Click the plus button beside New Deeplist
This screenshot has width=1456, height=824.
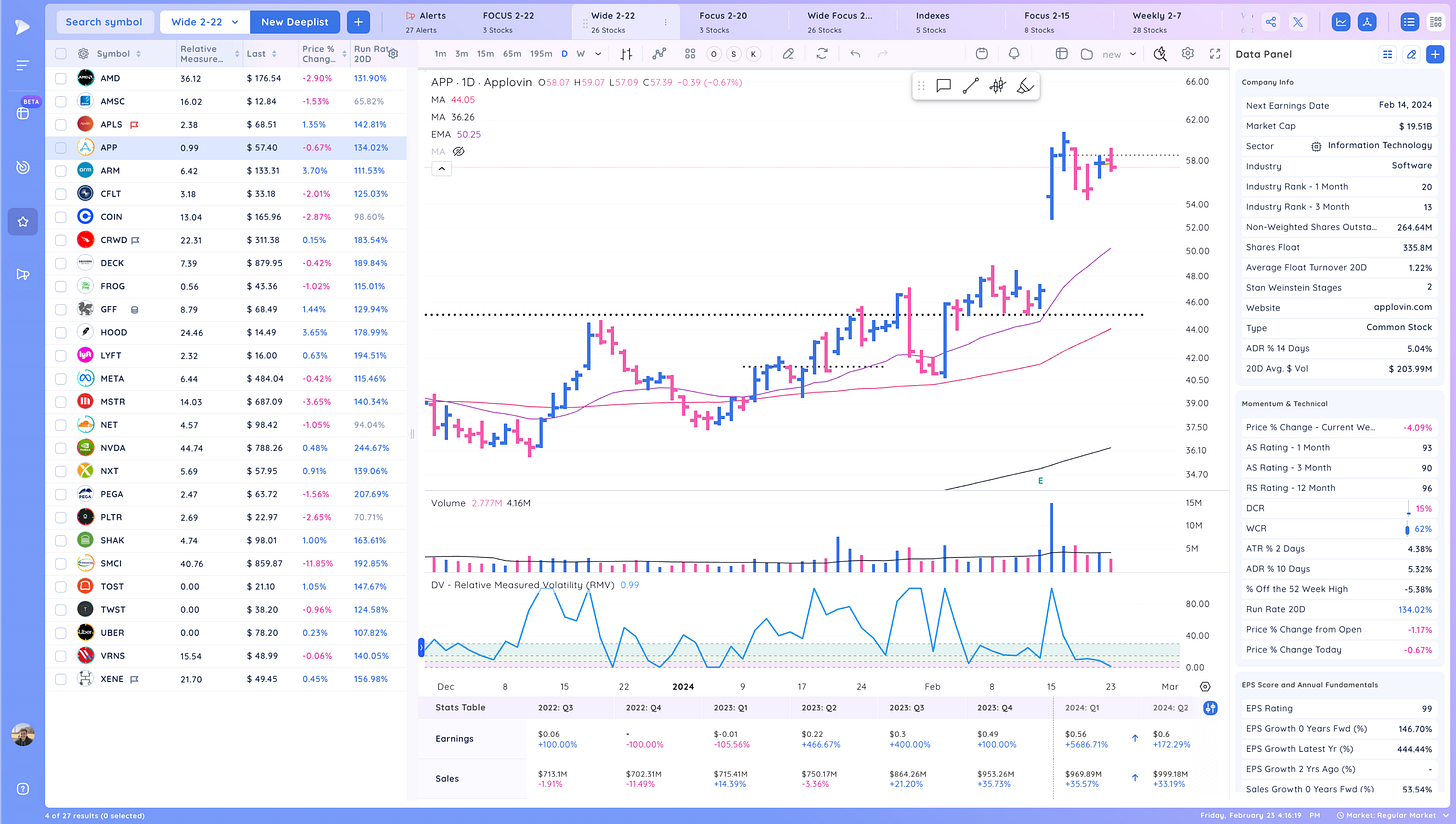(359, 22)
